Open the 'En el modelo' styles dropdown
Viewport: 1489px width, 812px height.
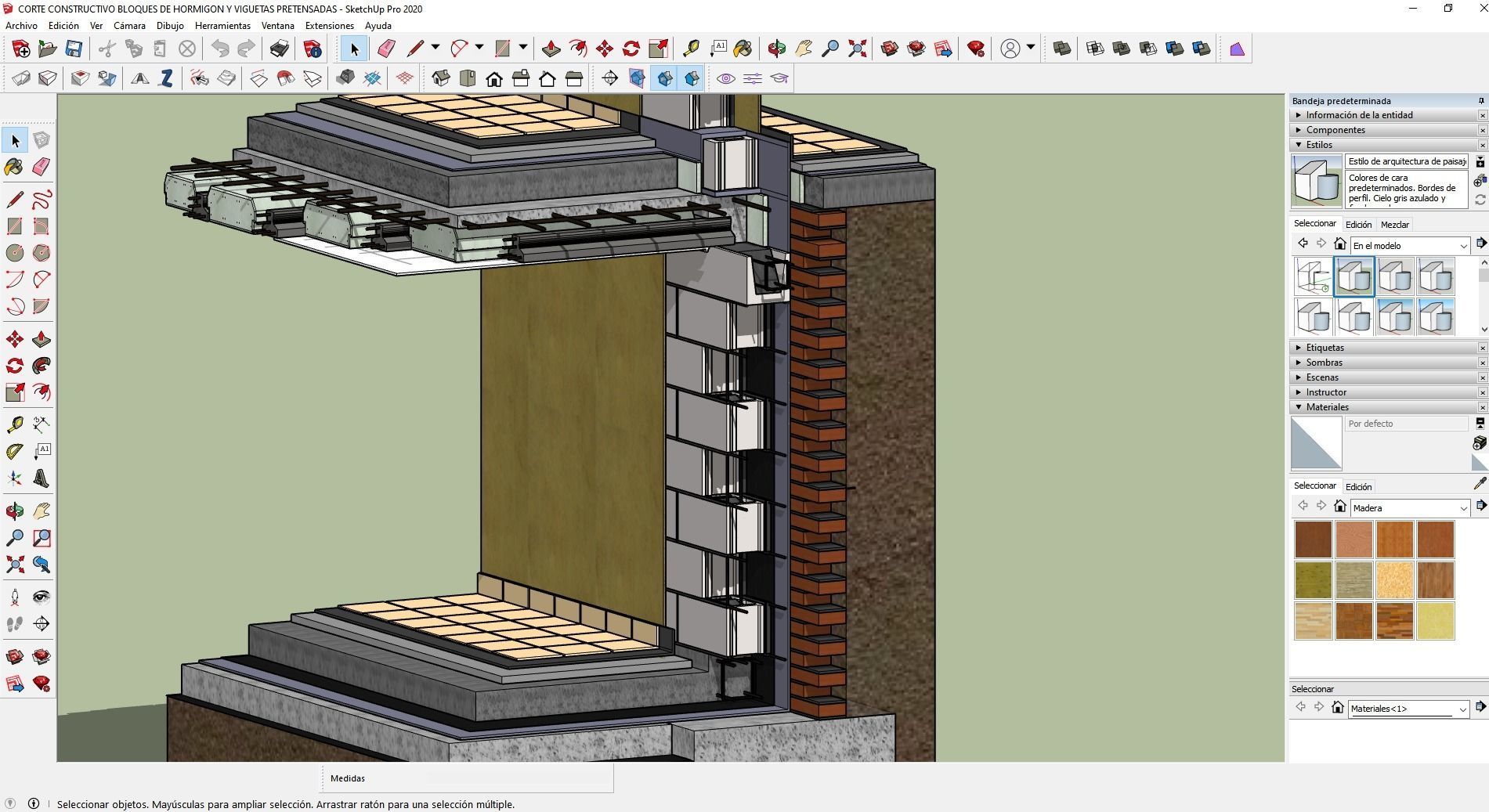click(x=1409, y=246)
